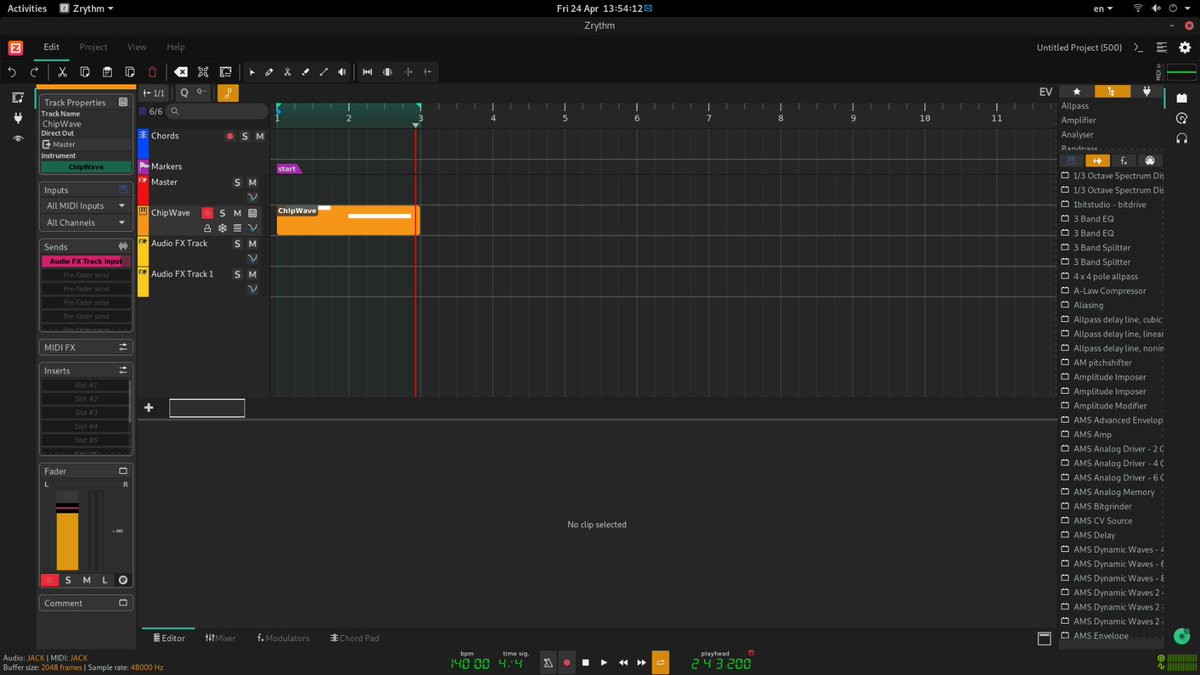Select the arrow Select tool
Viewport: 1200px width, 675px height.
click(252, 72)
